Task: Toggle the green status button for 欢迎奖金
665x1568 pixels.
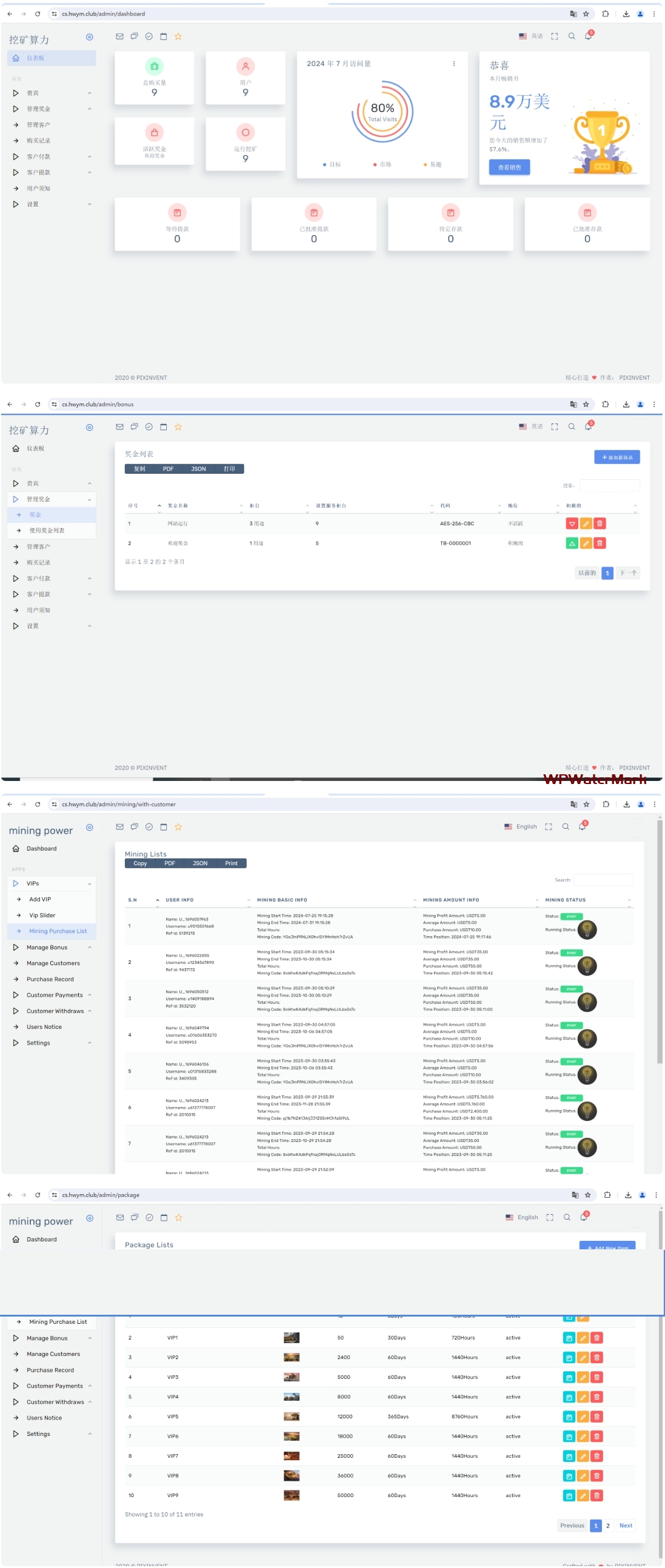Action: (572, 543)
